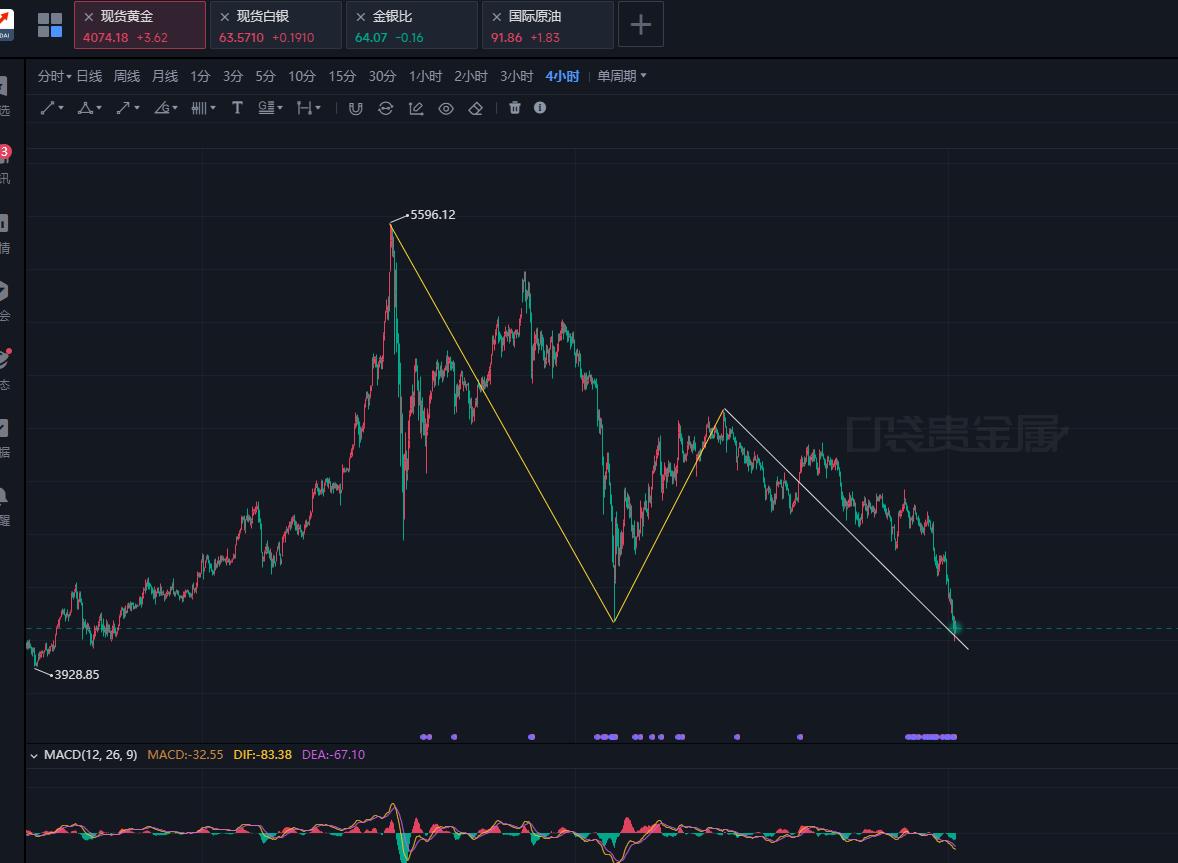Switch chart to 1分 period
The height and width of the screenshot is (863, 1178).
click(x=200, y=76)
